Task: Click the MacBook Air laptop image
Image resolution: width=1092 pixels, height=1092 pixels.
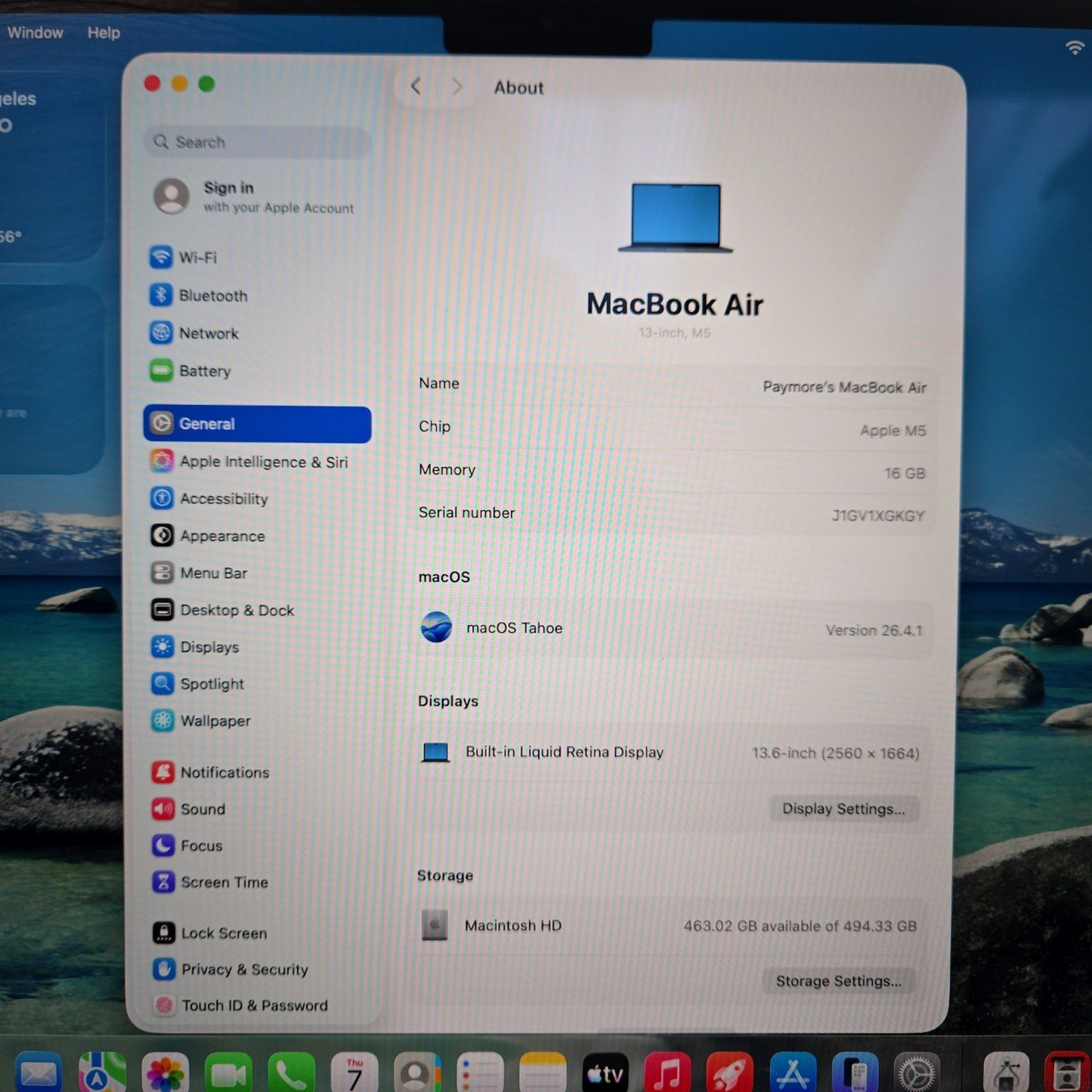Action: click(x=676, y=218)
